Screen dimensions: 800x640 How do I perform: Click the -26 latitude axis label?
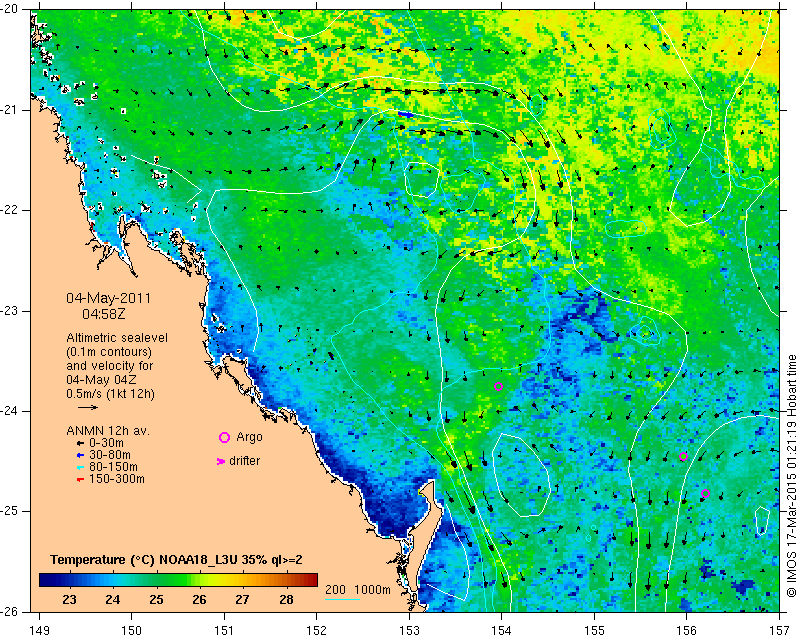[9, 612]
